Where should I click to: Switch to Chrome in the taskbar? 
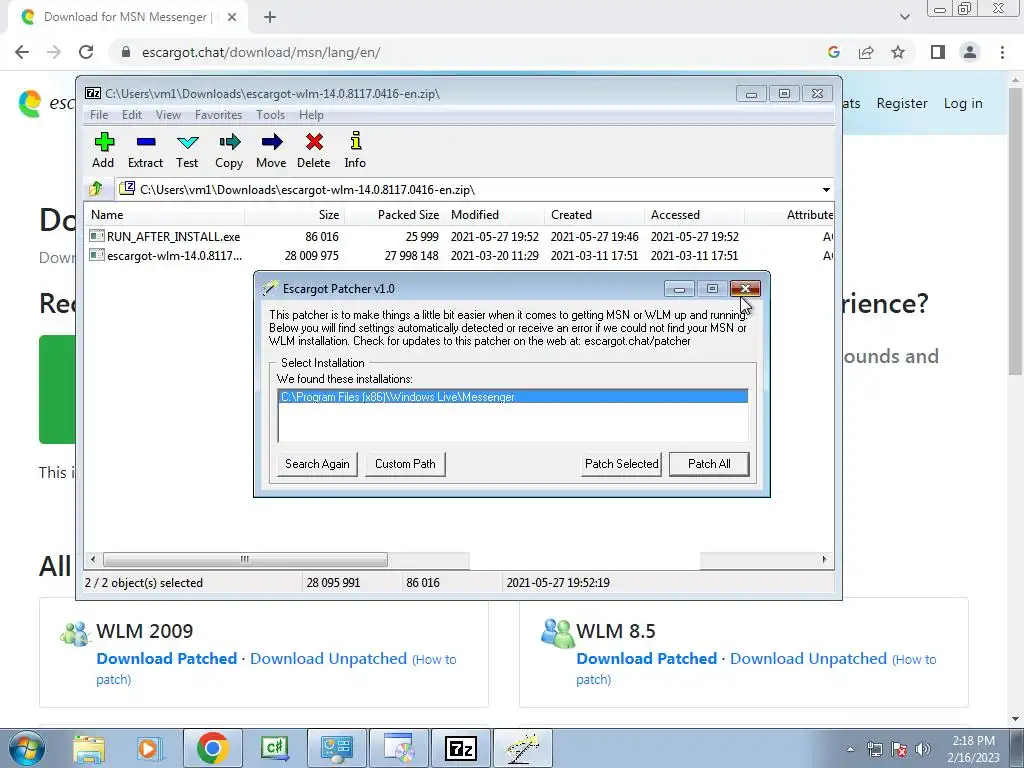pos(212,748)
